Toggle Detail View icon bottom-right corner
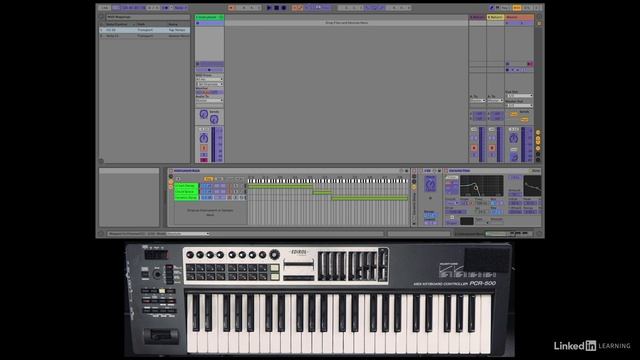The width and height of the screenshot is (640, 360). [x=539, y=234]
